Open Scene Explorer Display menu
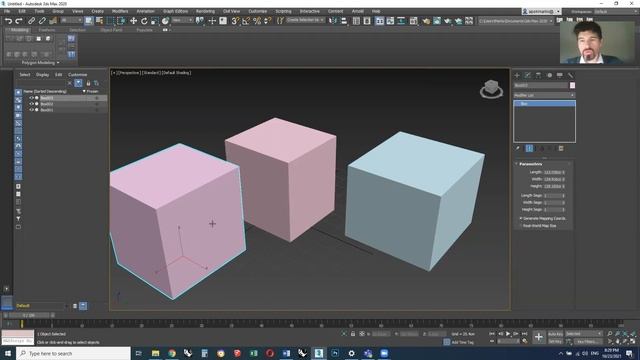The width and height of the screenshot is (640, 360). click(42, 75)
